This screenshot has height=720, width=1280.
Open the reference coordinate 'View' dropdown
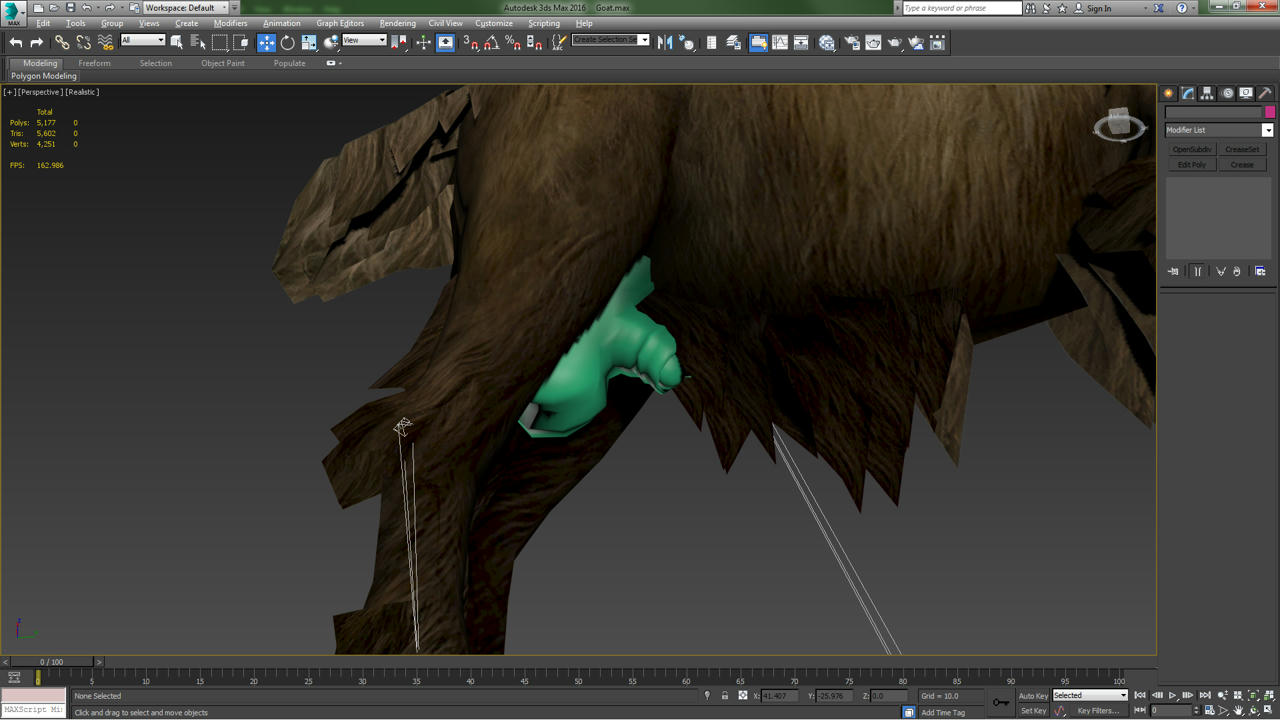click(364, 41)
